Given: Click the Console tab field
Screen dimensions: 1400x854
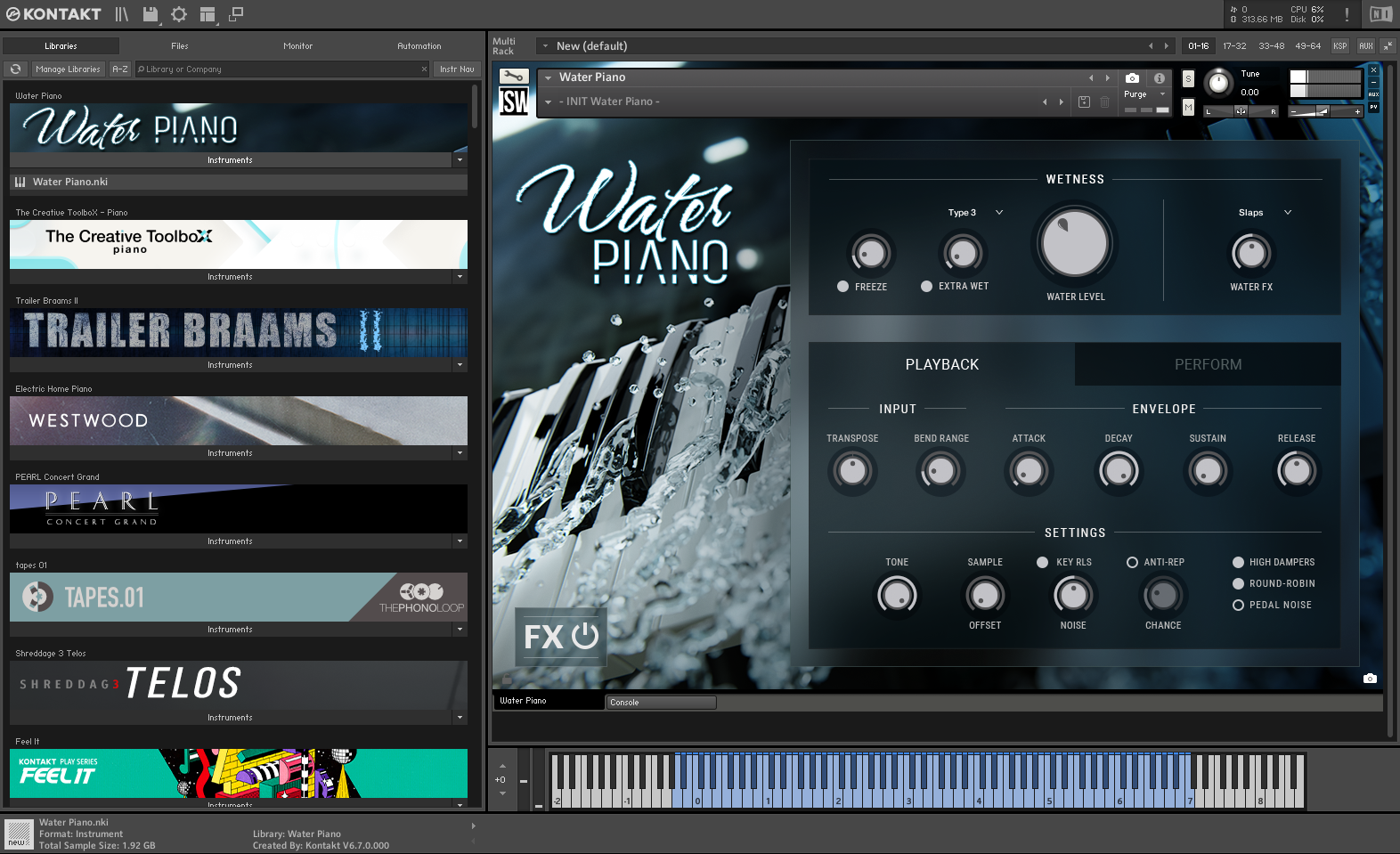Looking at the screenshot, I should coord(661,703).
